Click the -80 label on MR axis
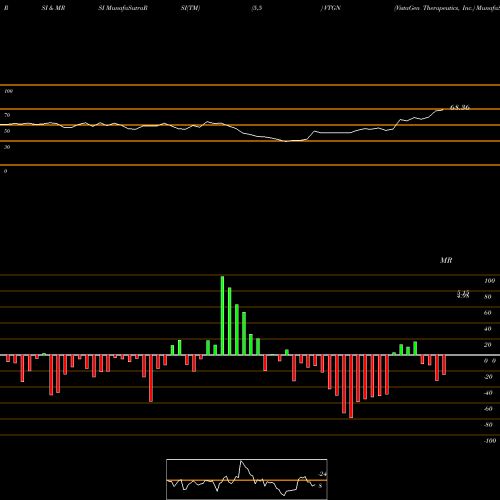The width and height of the screenshot is (500, 500). 488,425
